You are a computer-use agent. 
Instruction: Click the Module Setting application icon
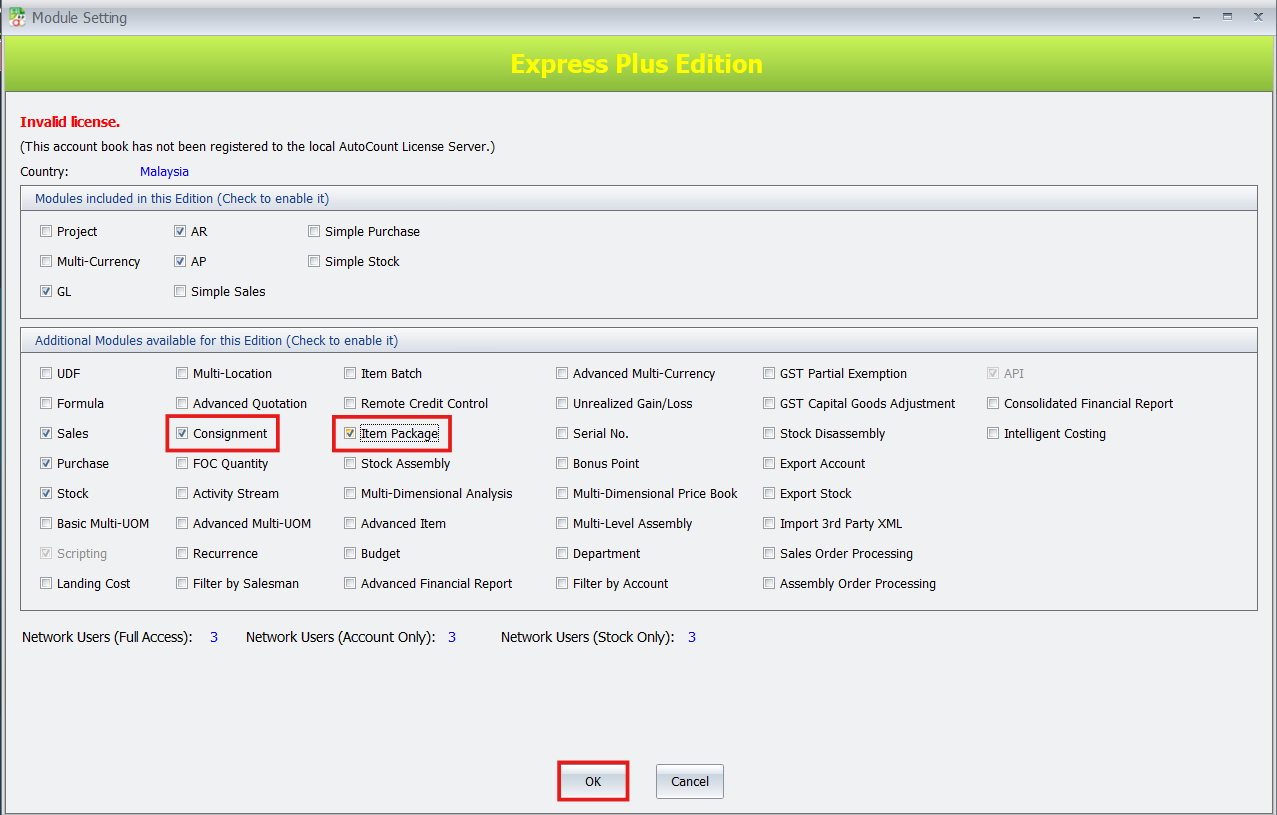point(16,17)
